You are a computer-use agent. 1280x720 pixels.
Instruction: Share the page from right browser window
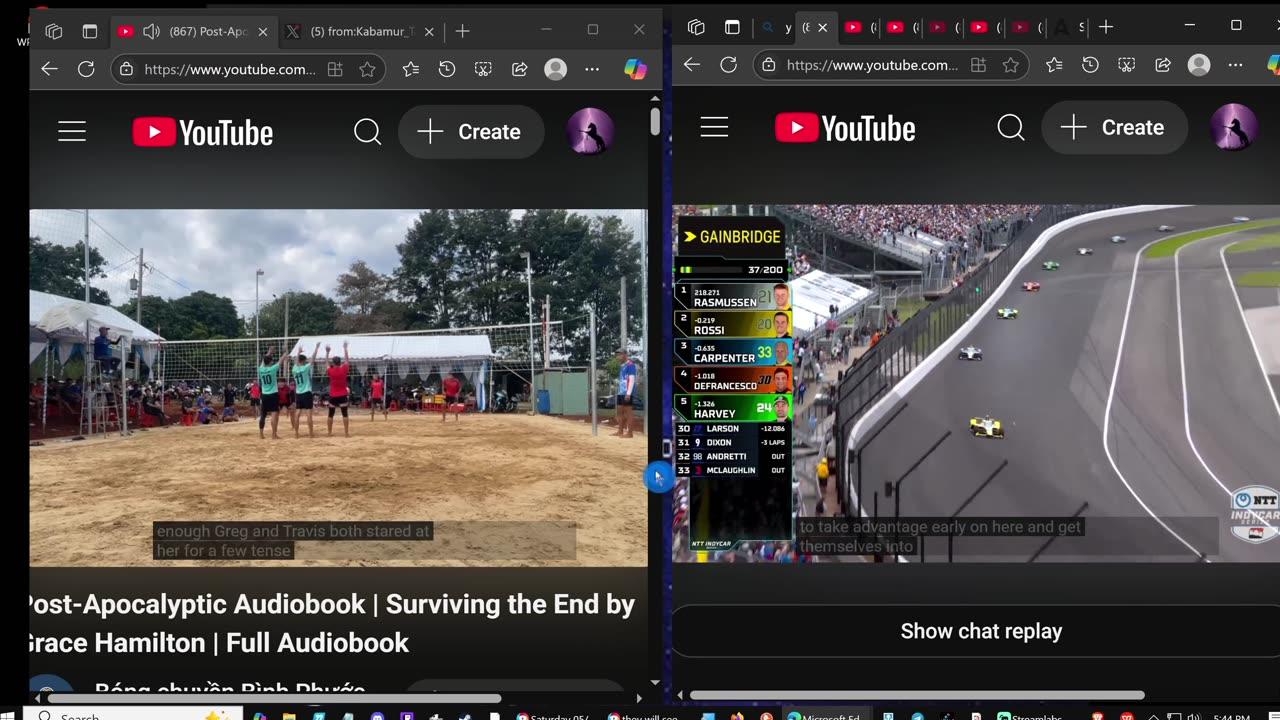tap(1163, 65)
